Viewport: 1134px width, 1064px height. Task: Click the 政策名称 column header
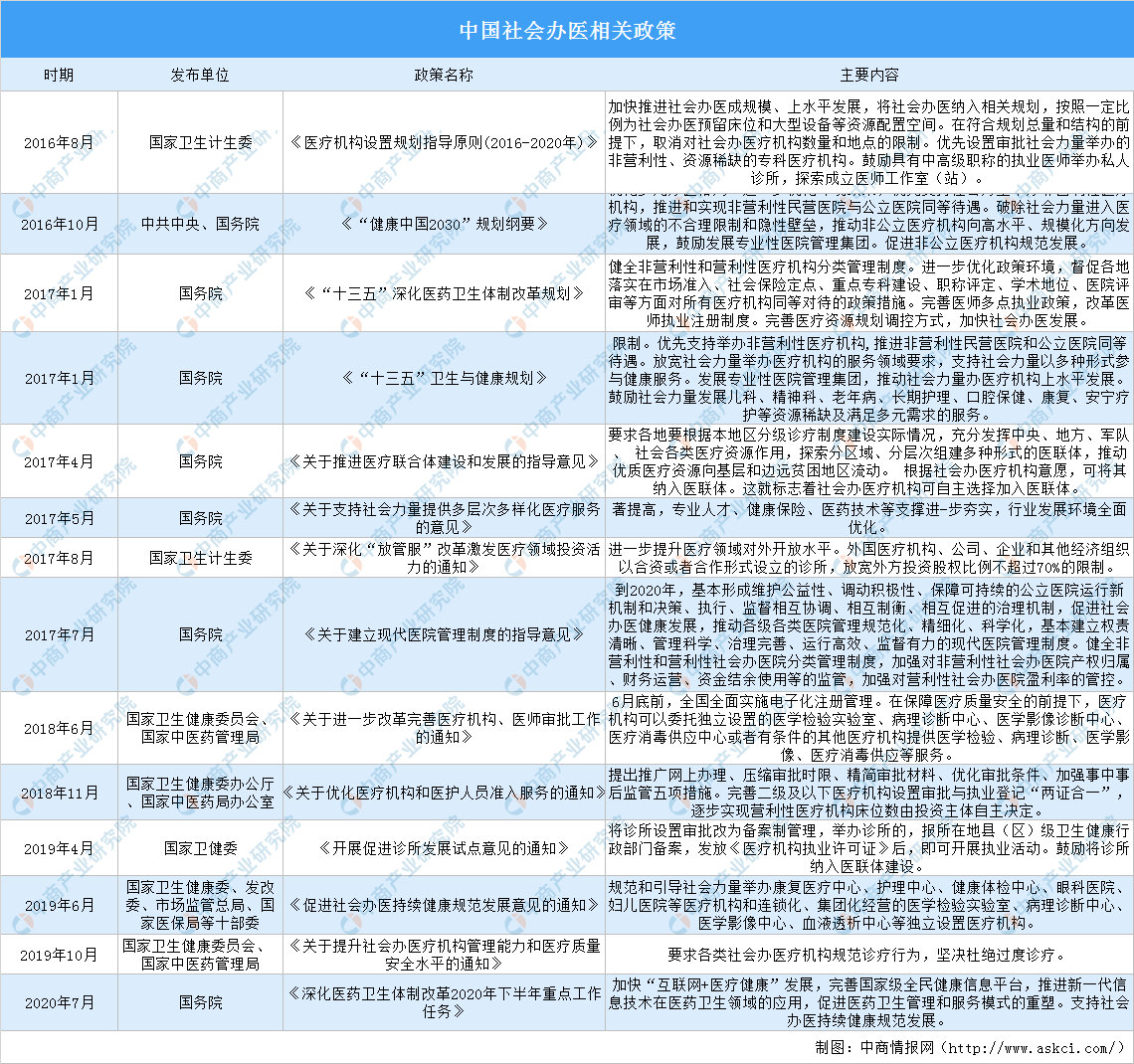[444, 76]
